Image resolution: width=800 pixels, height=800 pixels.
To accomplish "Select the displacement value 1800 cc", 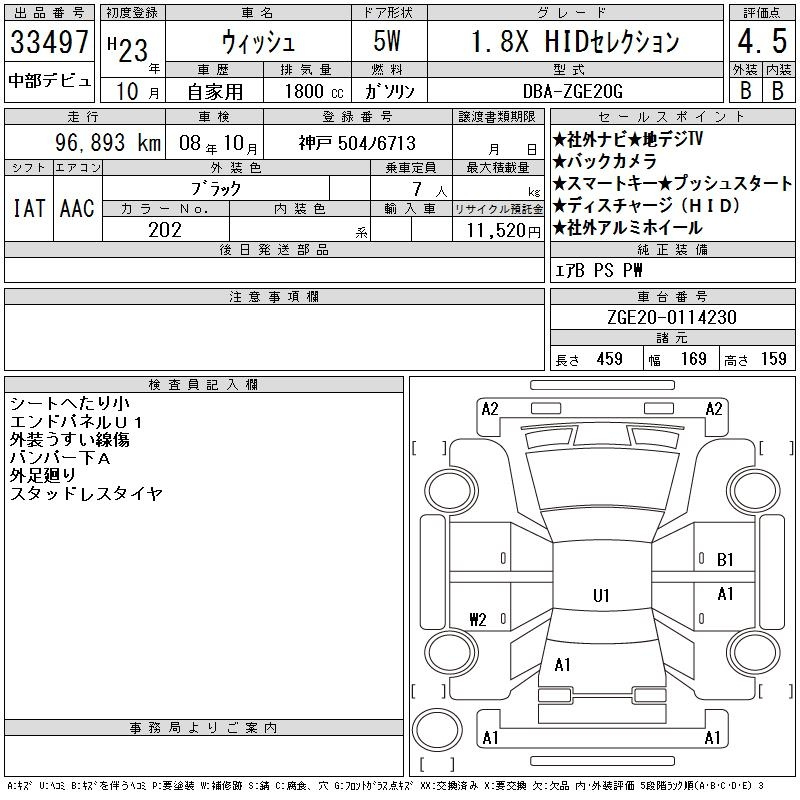I will pos(314,91).
